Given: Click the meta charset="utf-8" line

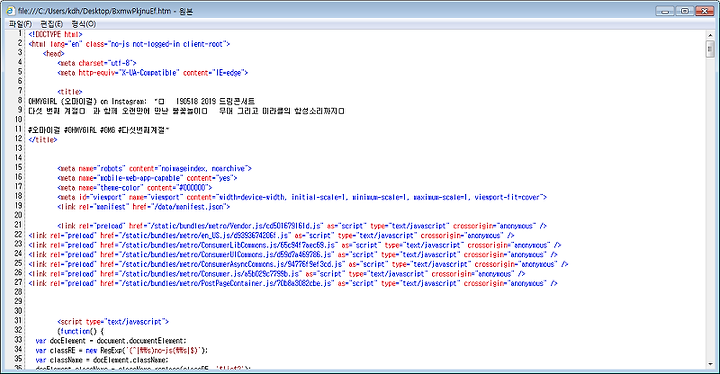Looking at the screenshot, I should [97, 63].
